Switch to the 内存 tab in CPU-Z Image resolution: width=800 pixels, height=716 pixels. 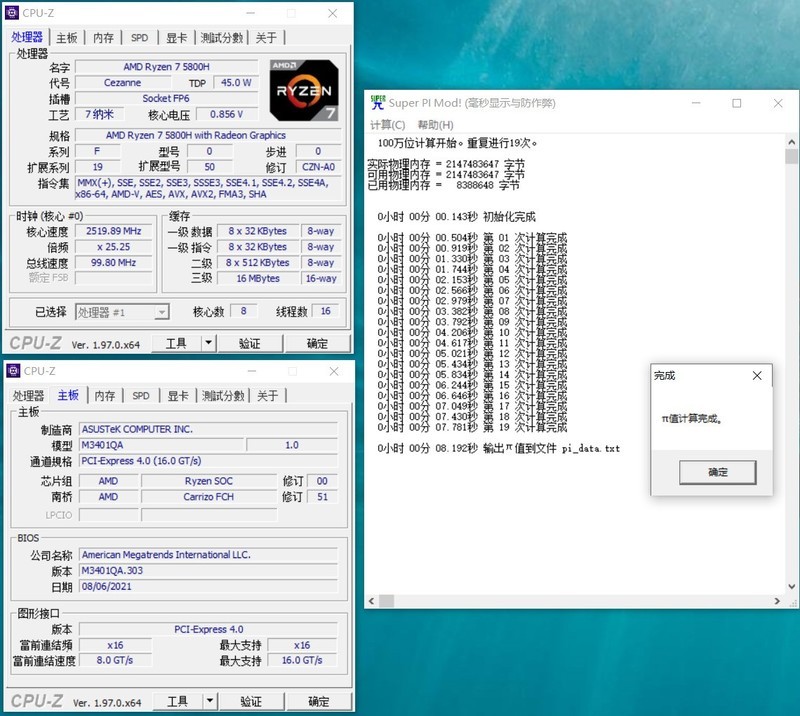coord(104,38)
